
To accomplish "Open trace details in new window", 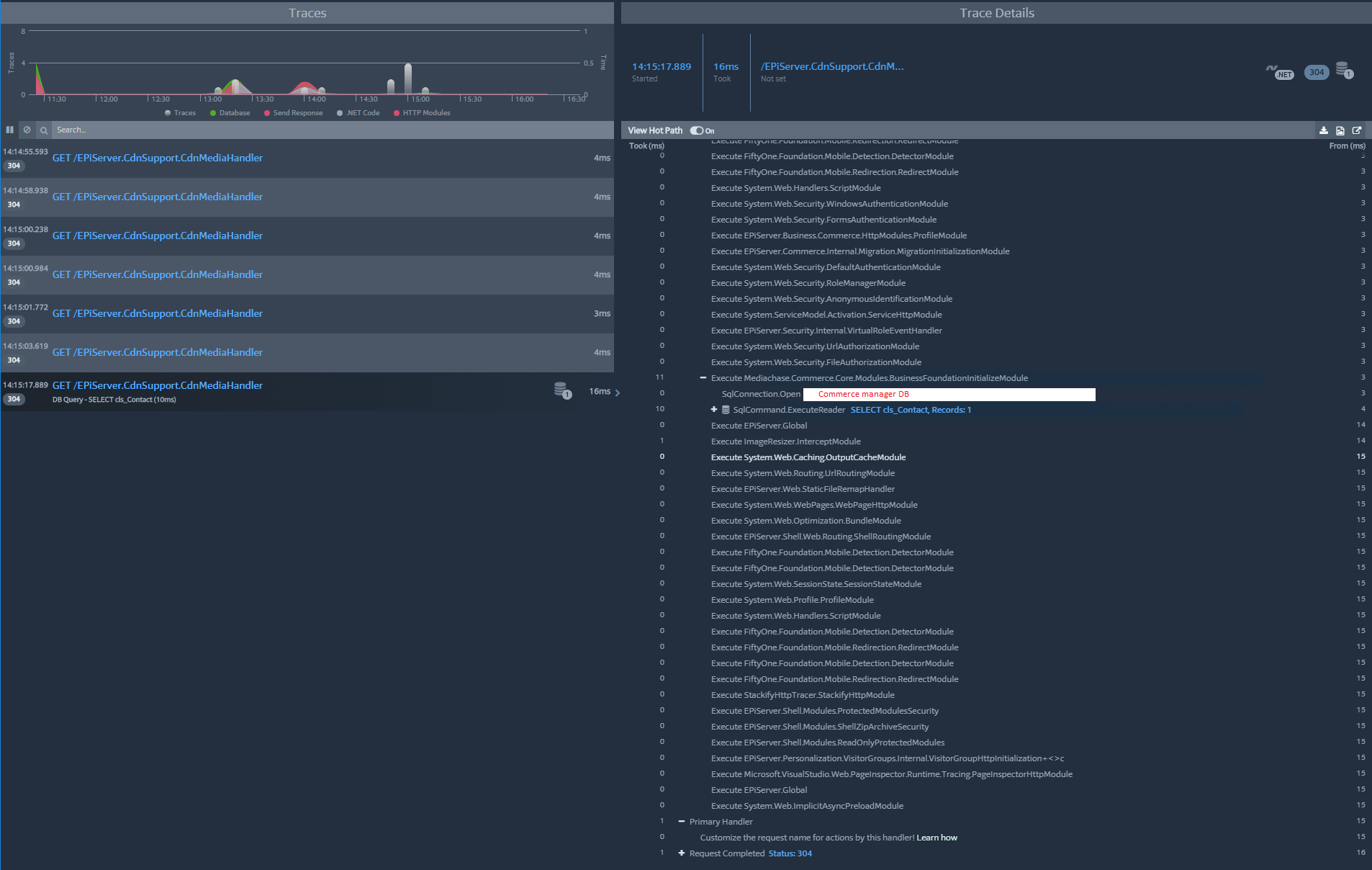I will (x=1357, y=130).
